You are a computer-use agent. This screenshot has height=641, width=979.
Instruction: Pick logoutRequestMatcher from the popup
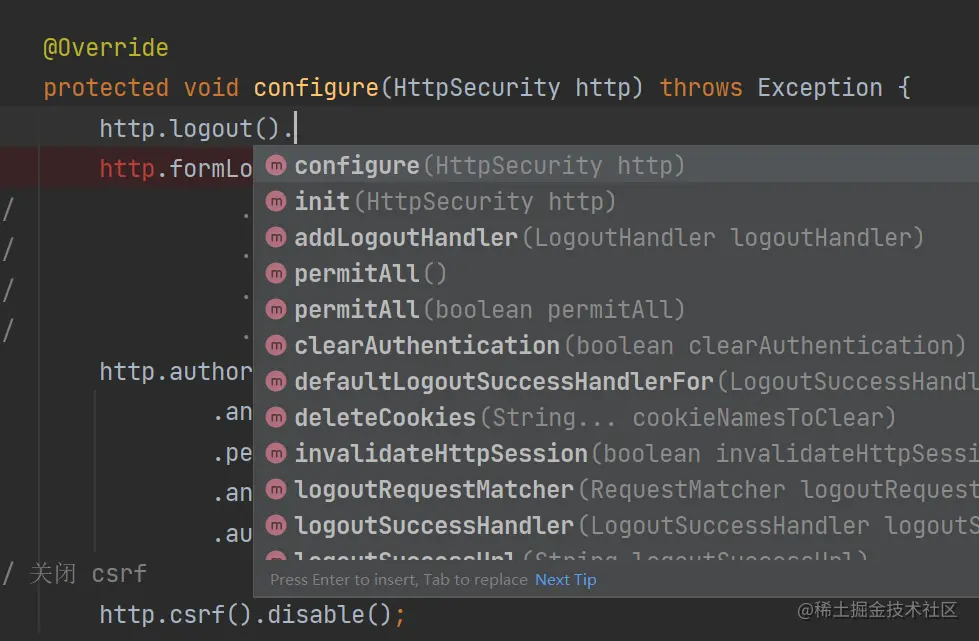616,489
